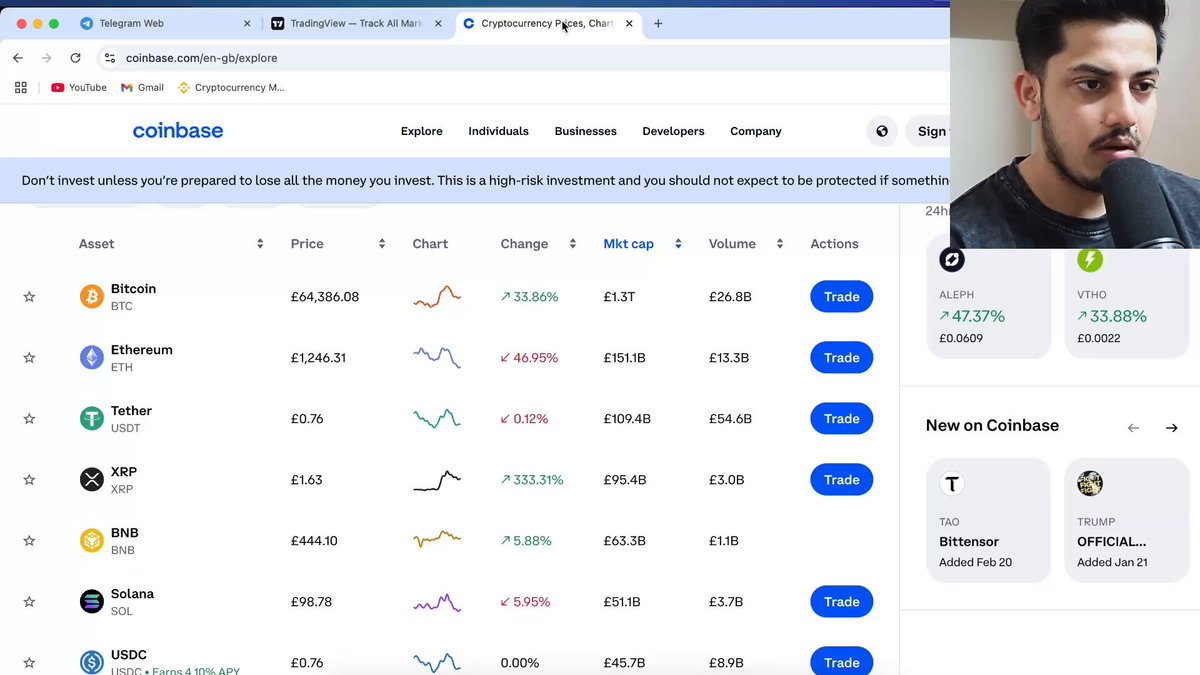Open the Bitcoin price chart sparkline

[x=437, y=297]
